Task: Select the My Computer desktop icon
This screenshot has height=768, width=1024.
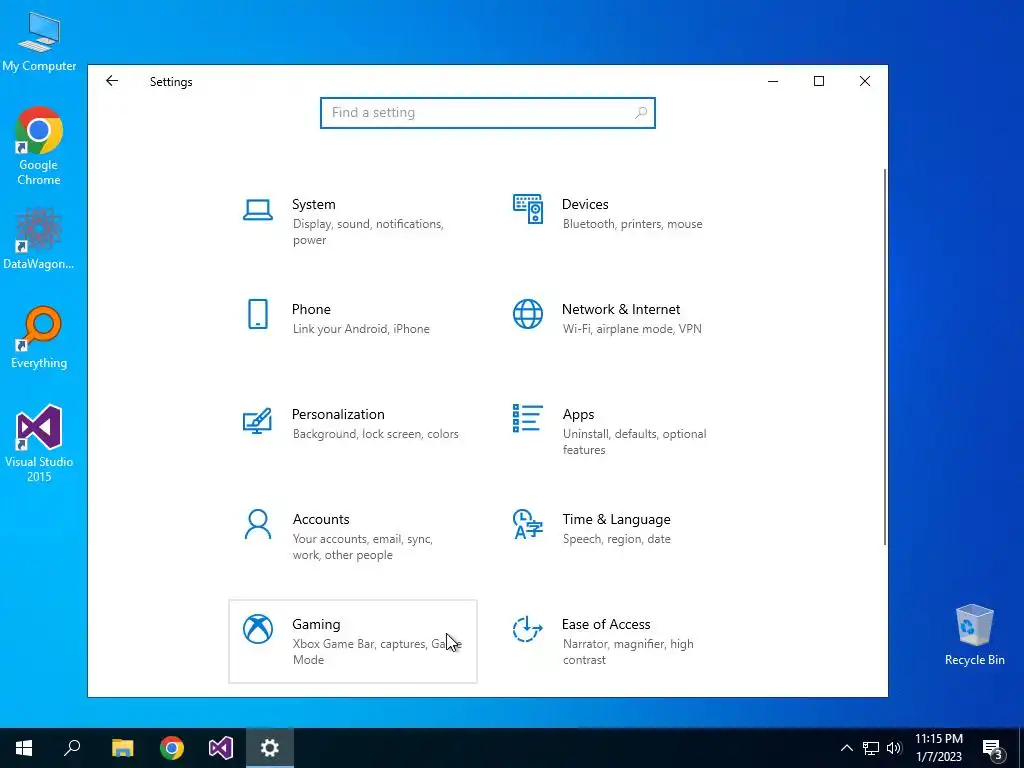Action: (39, 42)
